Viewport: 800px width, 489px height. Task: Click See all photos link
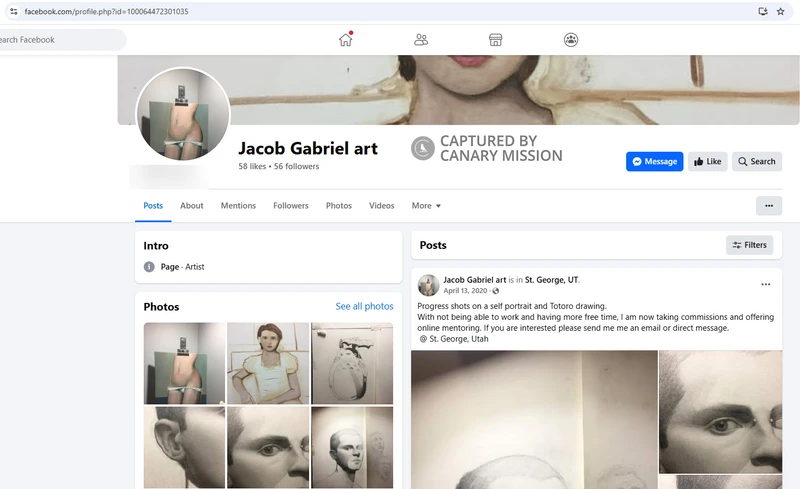point(364,306)
